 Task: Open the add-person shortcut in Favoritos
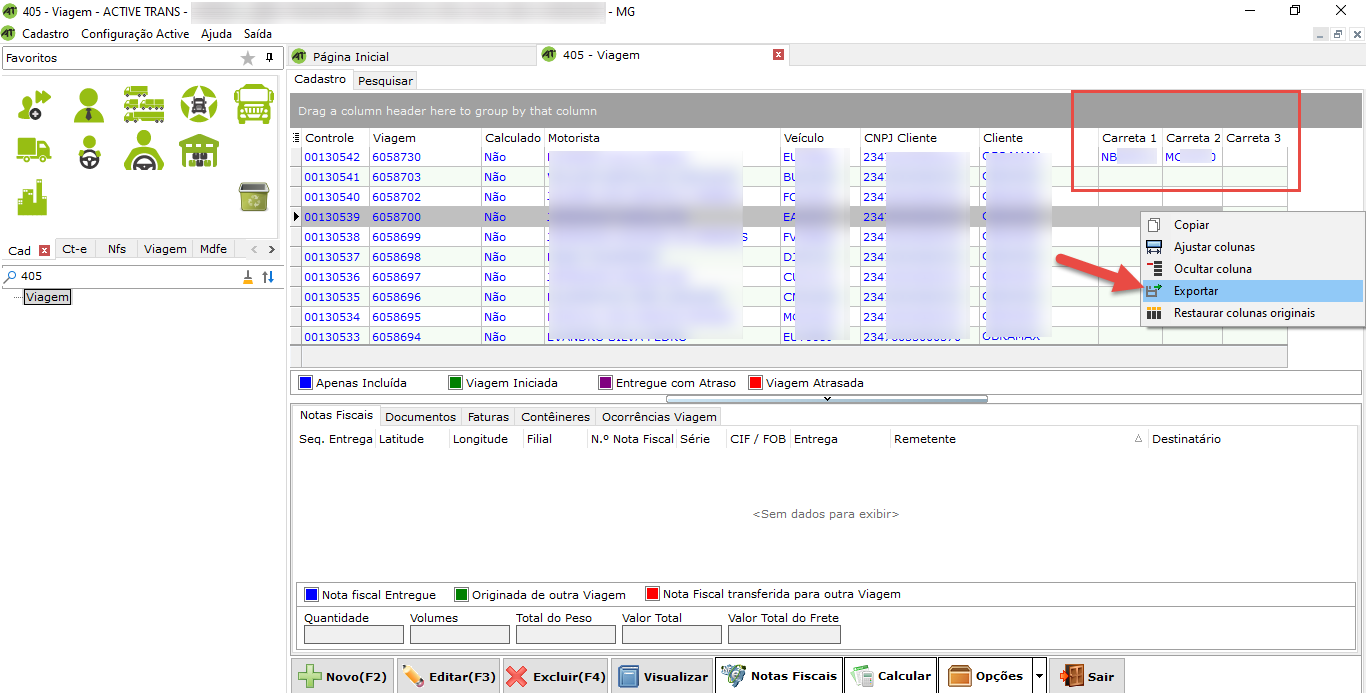pyautogui.click(x=34, y=104)
